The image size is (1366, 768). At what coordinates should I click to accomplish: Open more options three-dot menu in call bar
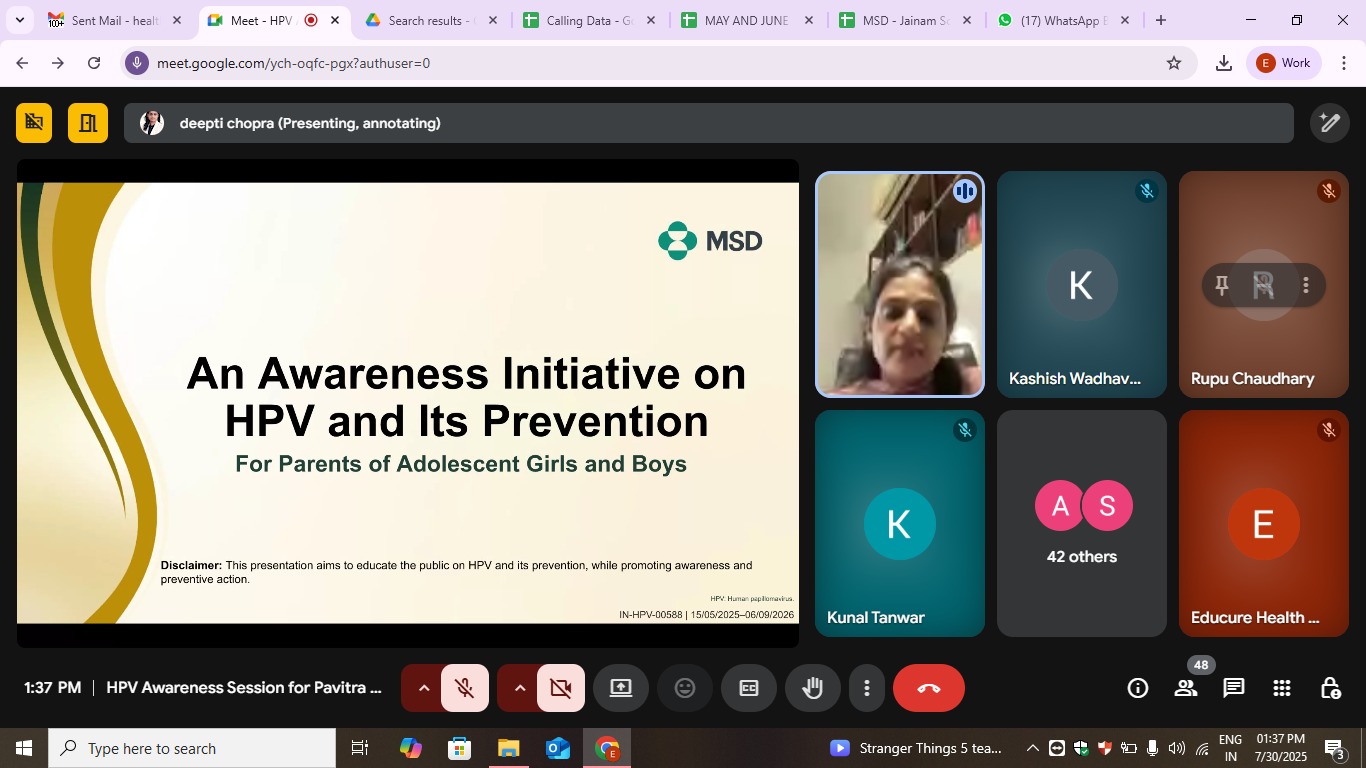[867, 688]
